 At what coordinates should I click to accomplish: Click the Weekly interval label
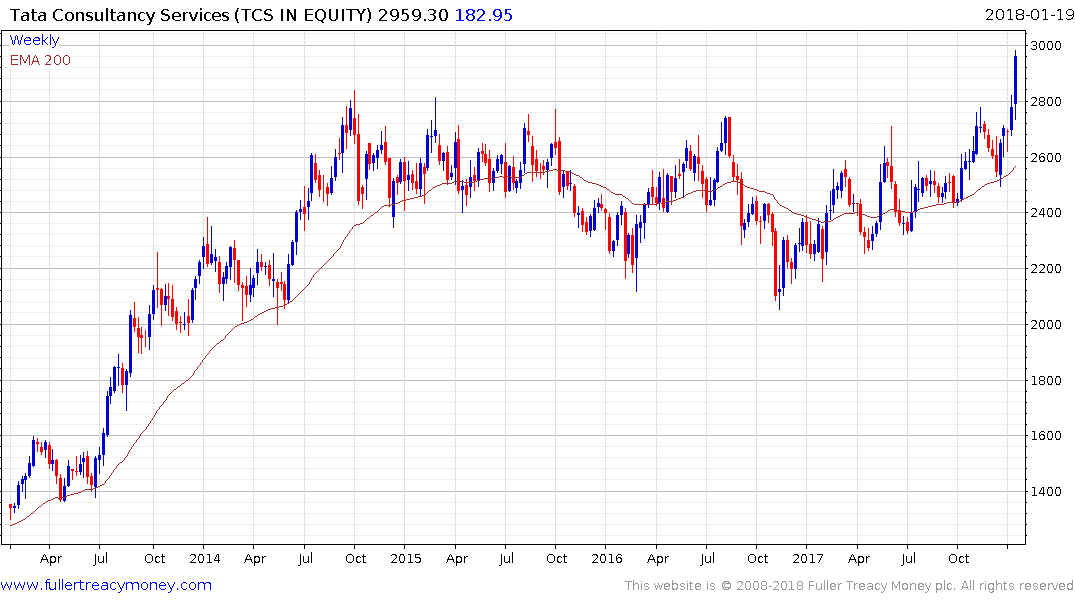34,40
